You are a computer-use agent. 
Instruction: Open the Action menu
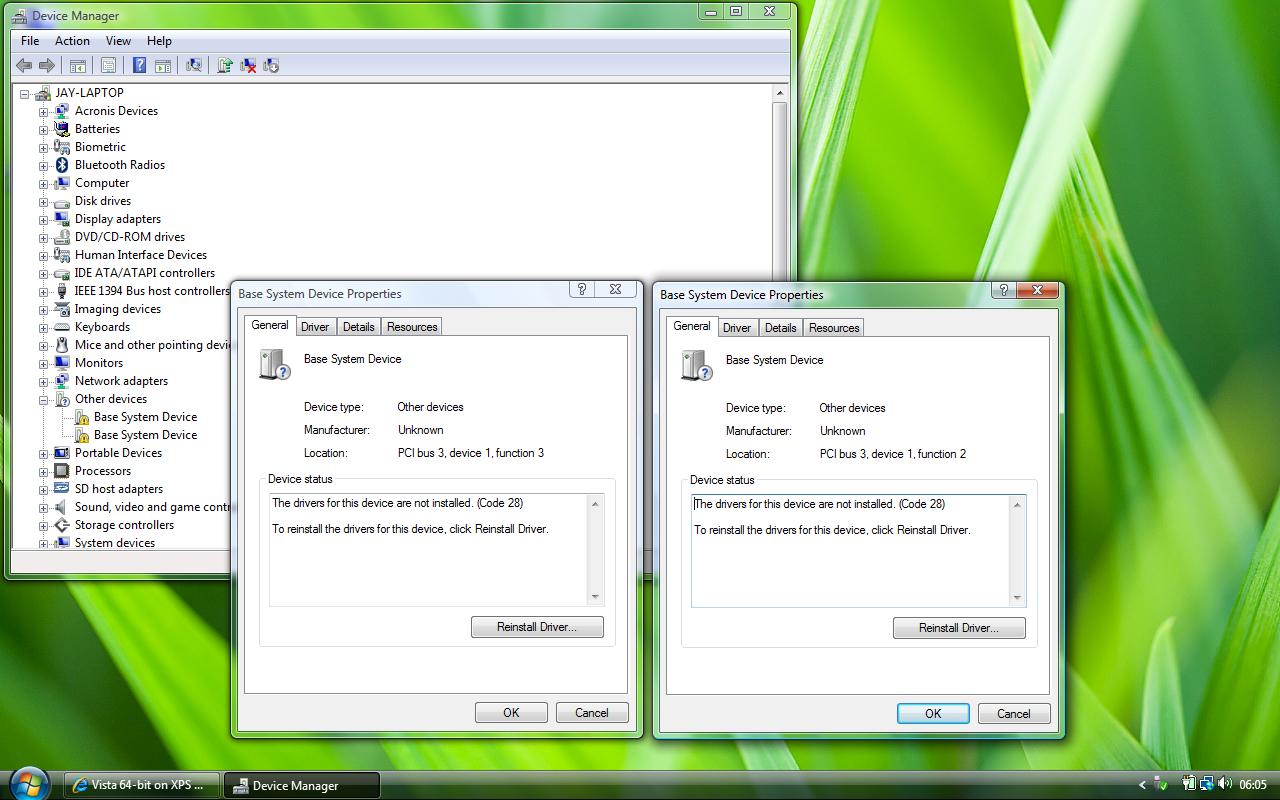72,41
